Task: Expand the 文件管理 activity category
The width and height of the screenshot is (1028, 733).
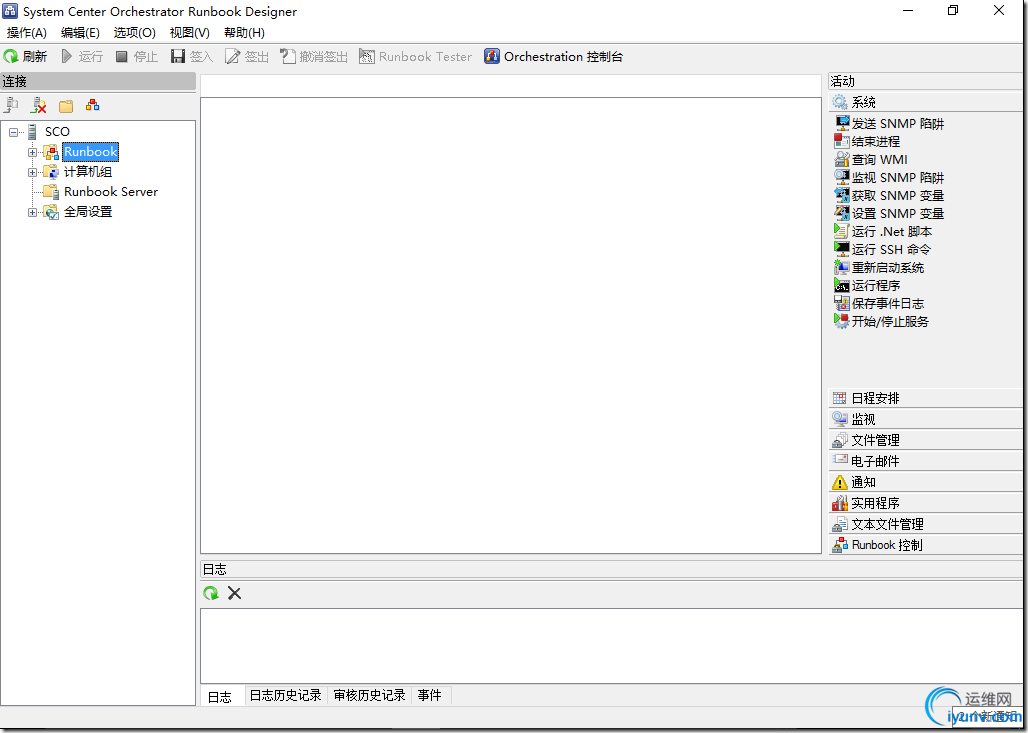Action: click(924, 440)
